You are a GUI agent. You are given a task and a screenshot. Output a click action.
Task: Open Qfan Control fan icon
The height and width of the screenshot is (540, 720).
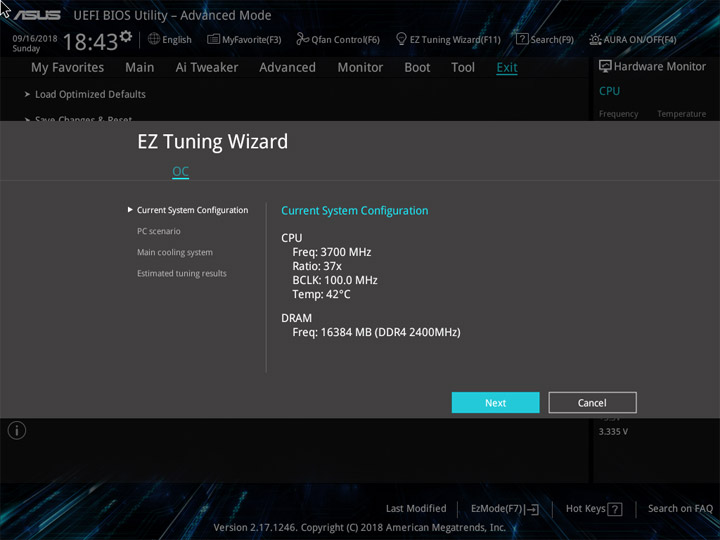coord(303,39)
